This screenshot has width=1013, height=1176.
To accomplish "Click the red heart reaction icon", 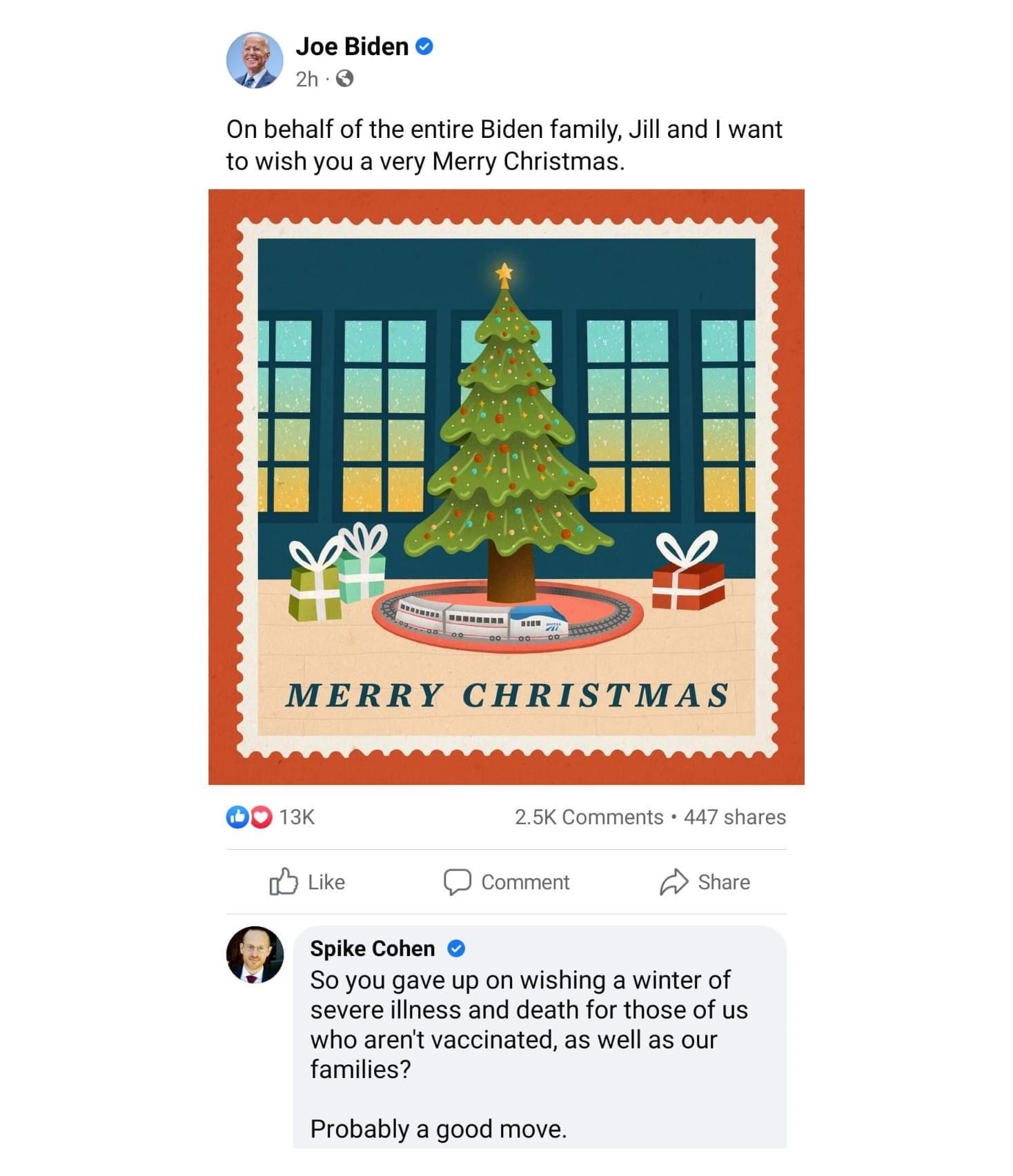I will click(x=259, y=817).
